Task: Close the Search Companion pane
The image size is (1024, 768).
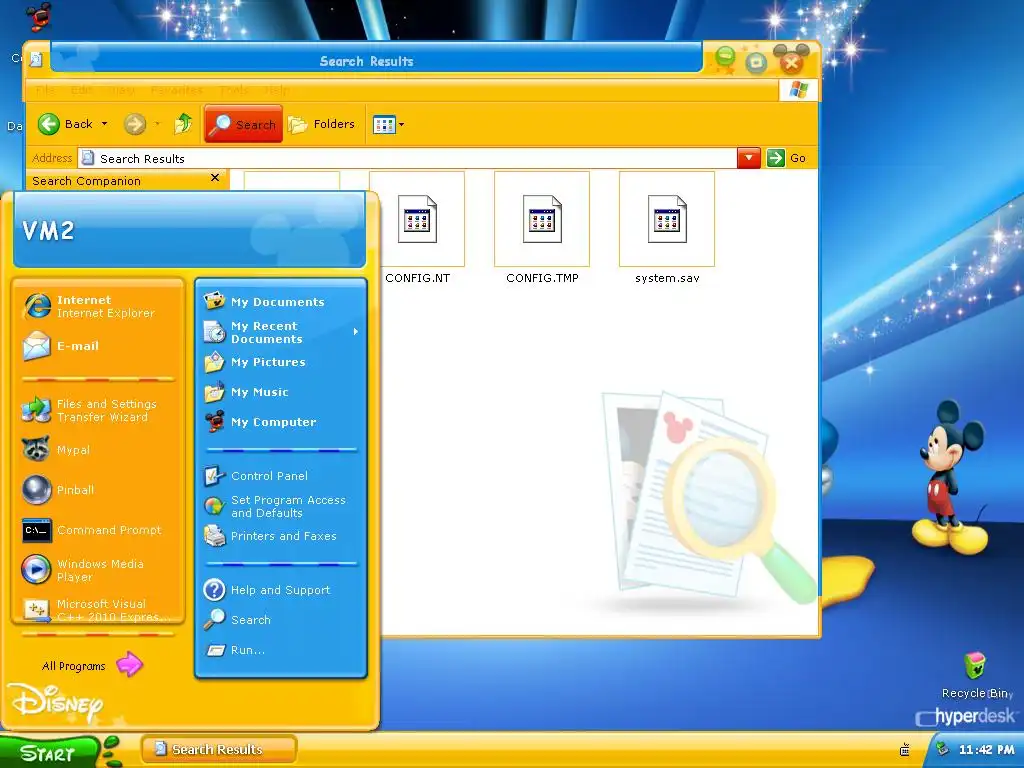Action: (x=215, y=178)
